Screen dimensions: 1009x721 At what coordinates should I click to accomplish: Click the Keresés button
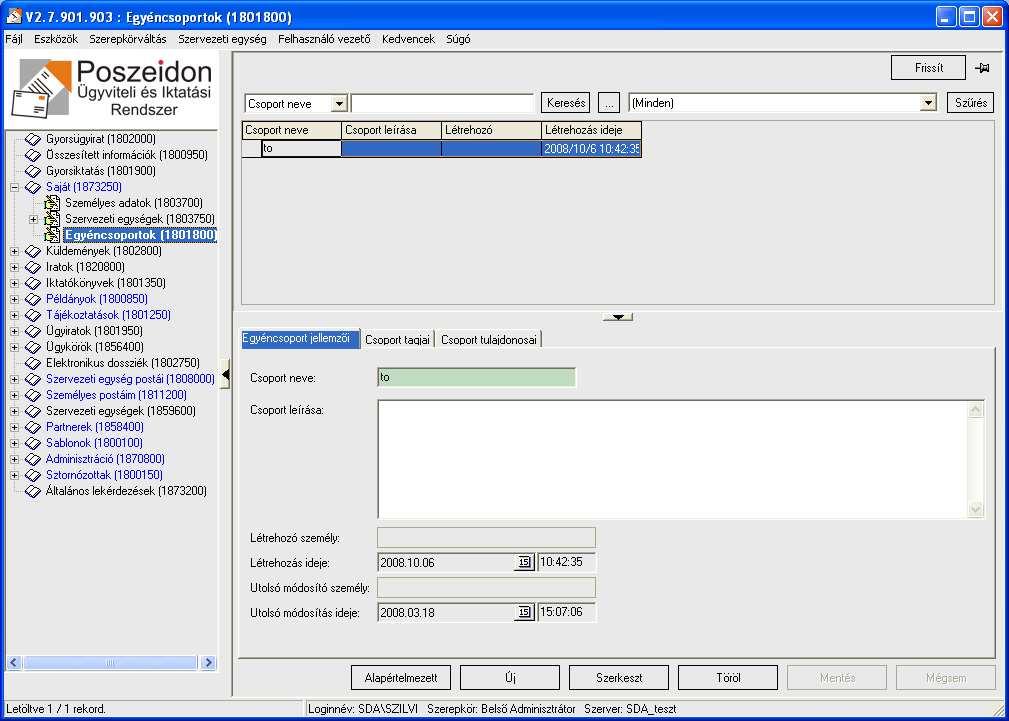(x=566, y=103)
